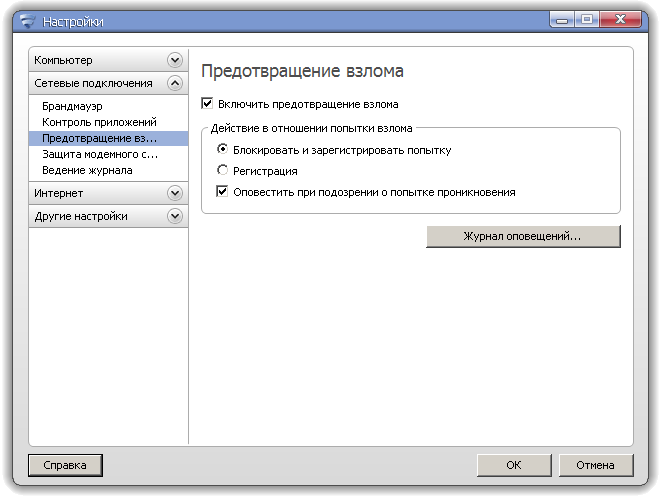The width and height of the screenshot is (659, 496).
Task: Select Защита модемного с… in the sidebar
Action: pyautogui.click(x=108, y=154)
